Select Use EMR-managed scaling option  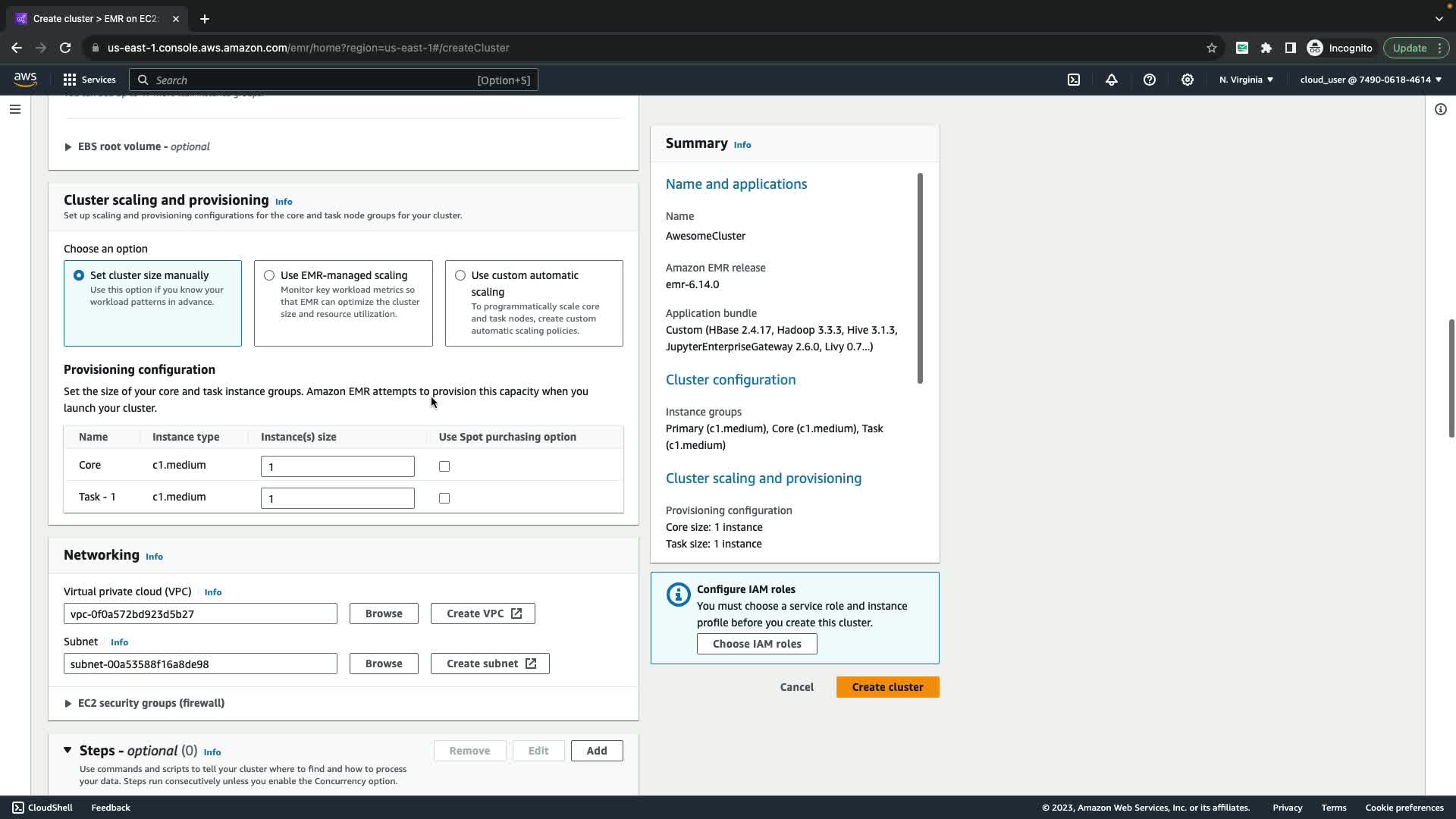point(269,275)
